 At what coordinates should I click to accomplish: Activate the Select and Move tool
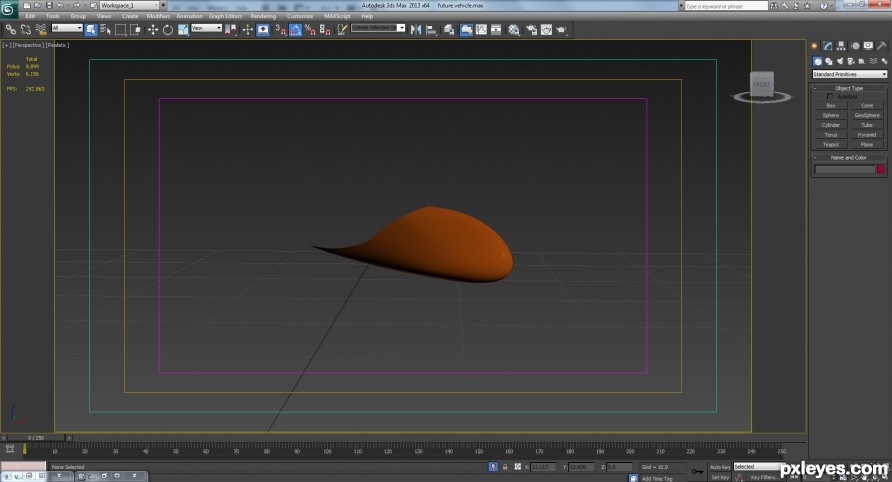click(153, 30)
